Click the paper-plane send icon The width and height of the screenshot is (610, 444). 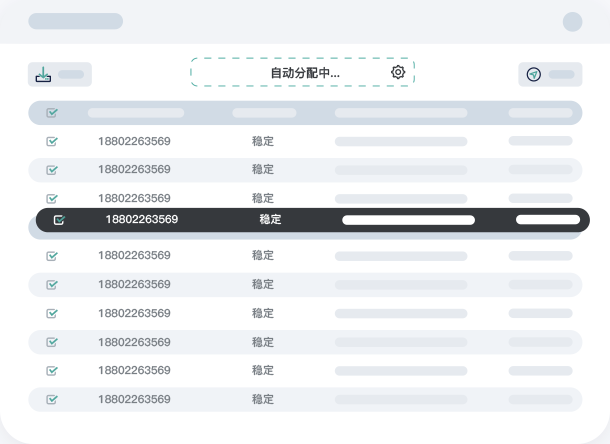pyautogui.click(x=534, y=74)
